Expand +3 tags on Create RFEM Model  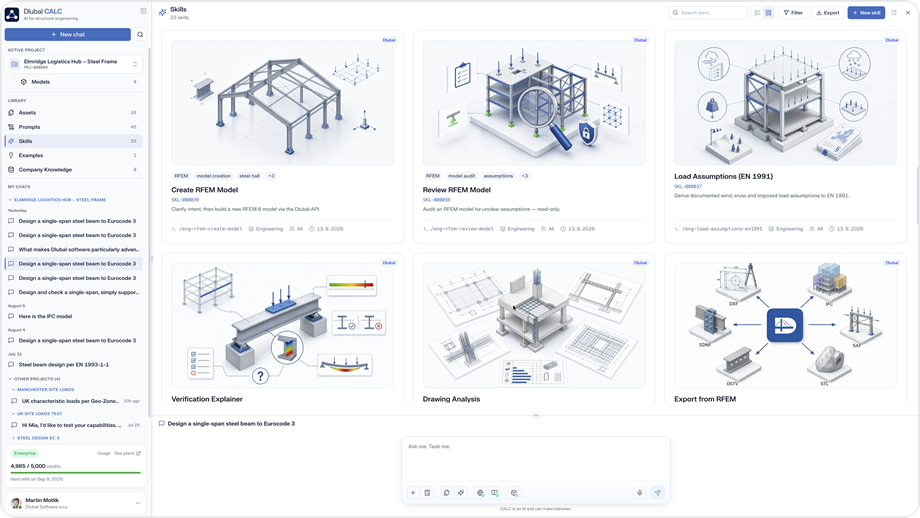(271, 176)
